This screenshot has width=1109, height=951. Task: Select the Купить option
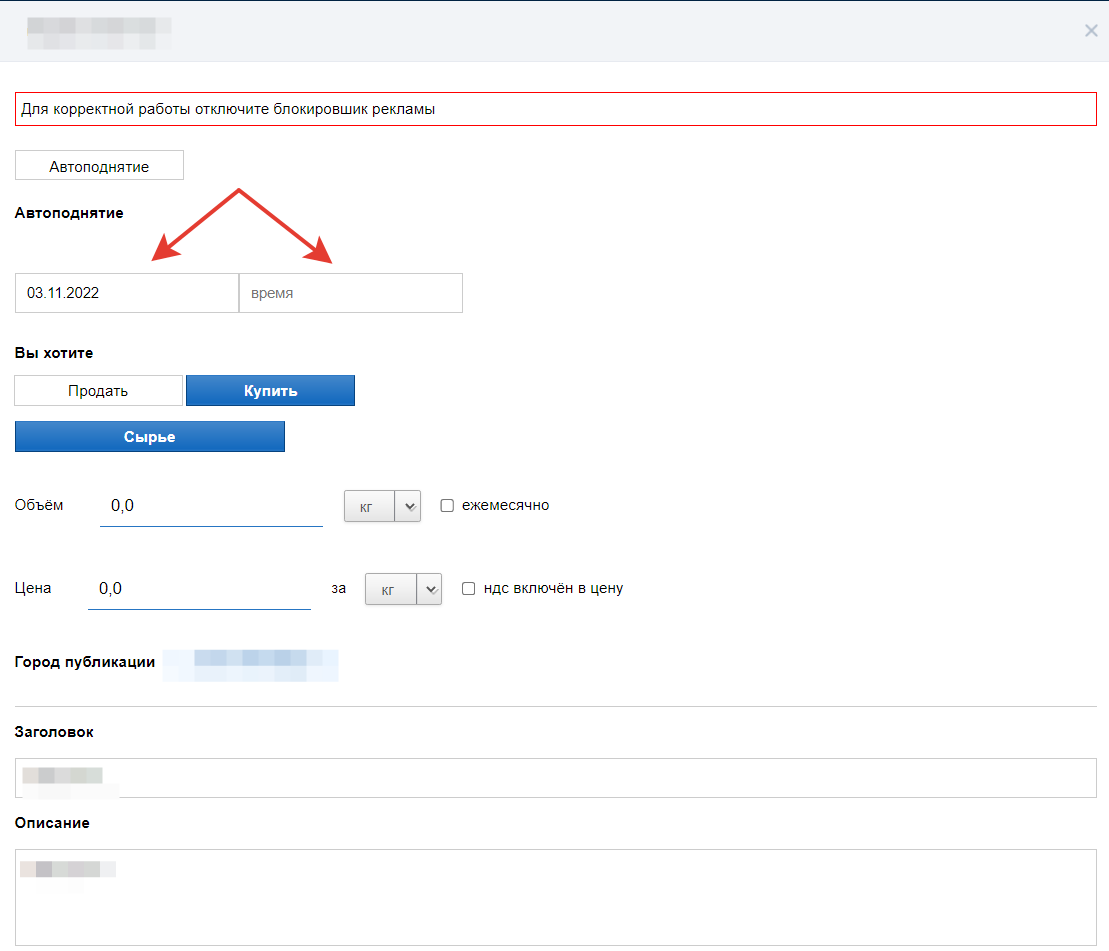270,390
